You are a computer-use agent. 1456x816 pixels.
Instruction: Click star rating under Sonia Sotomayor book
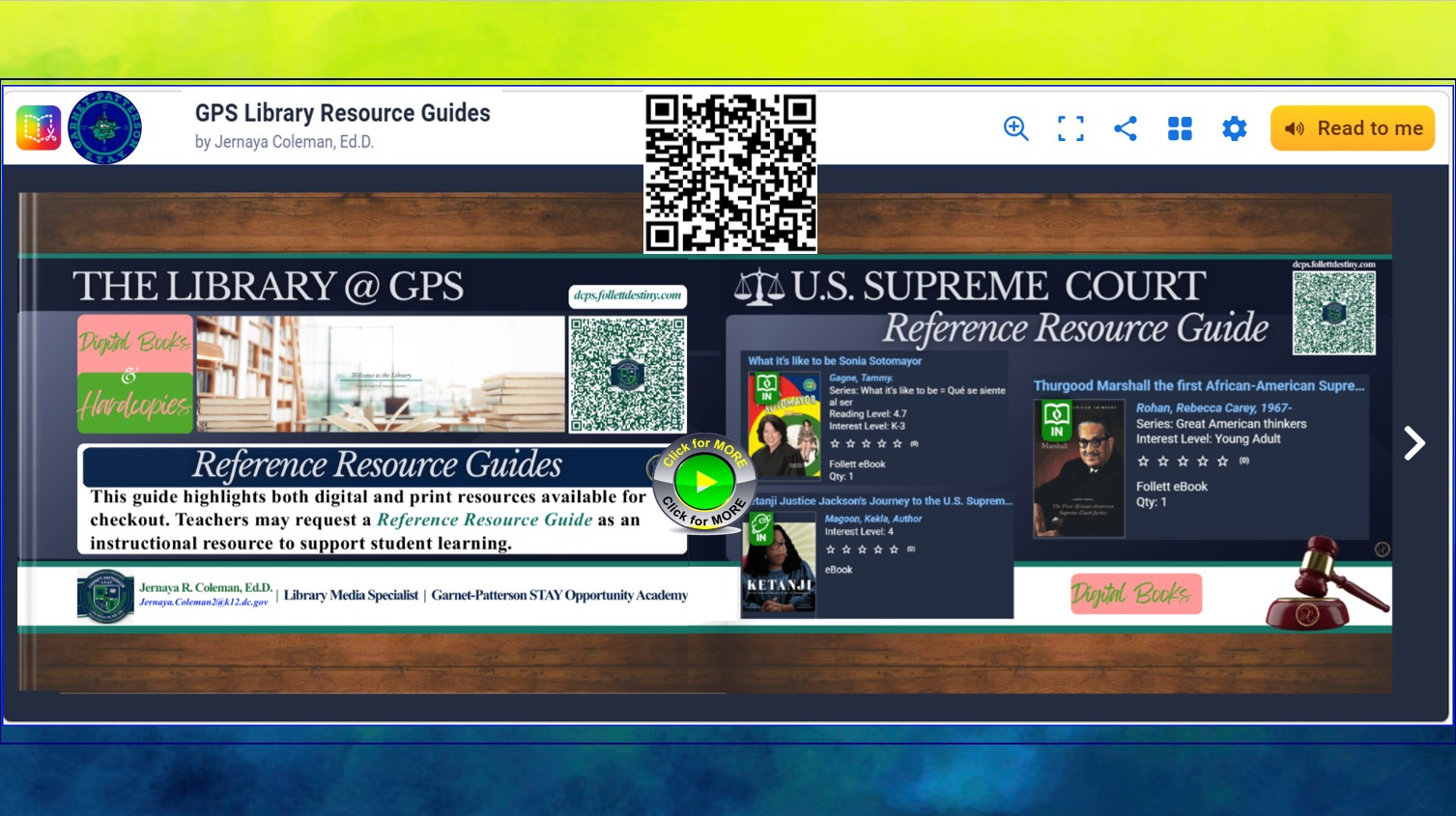pos(867,444)
